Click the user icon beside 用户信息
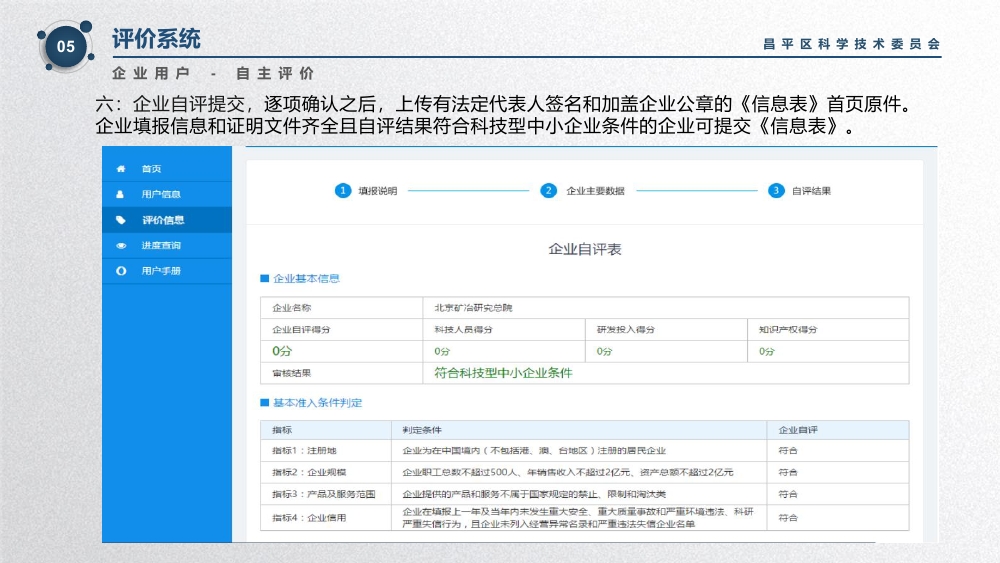This screenshot has width=1000, height=563. click(x=120, y=194)
